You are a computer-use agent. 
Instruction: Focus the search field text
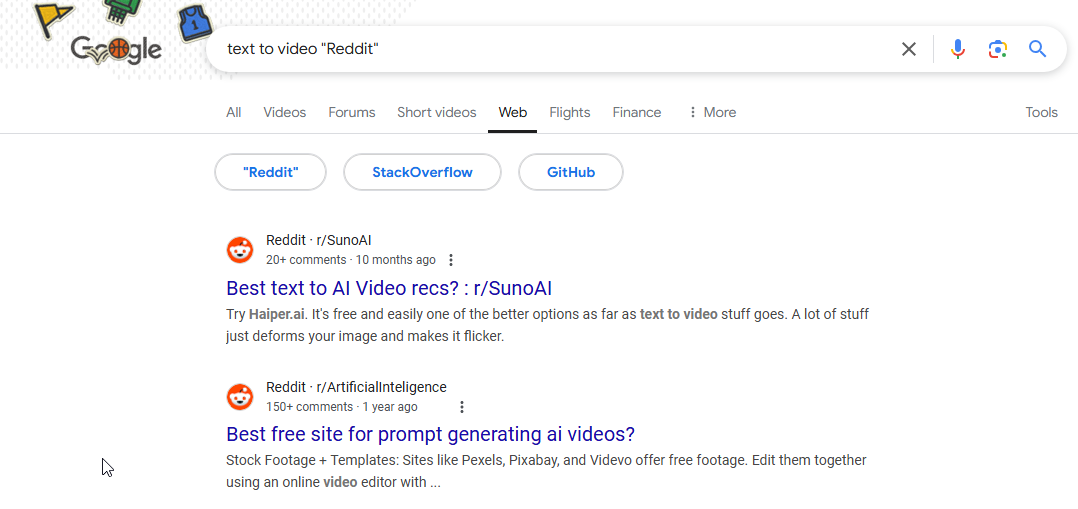[303, 49]
